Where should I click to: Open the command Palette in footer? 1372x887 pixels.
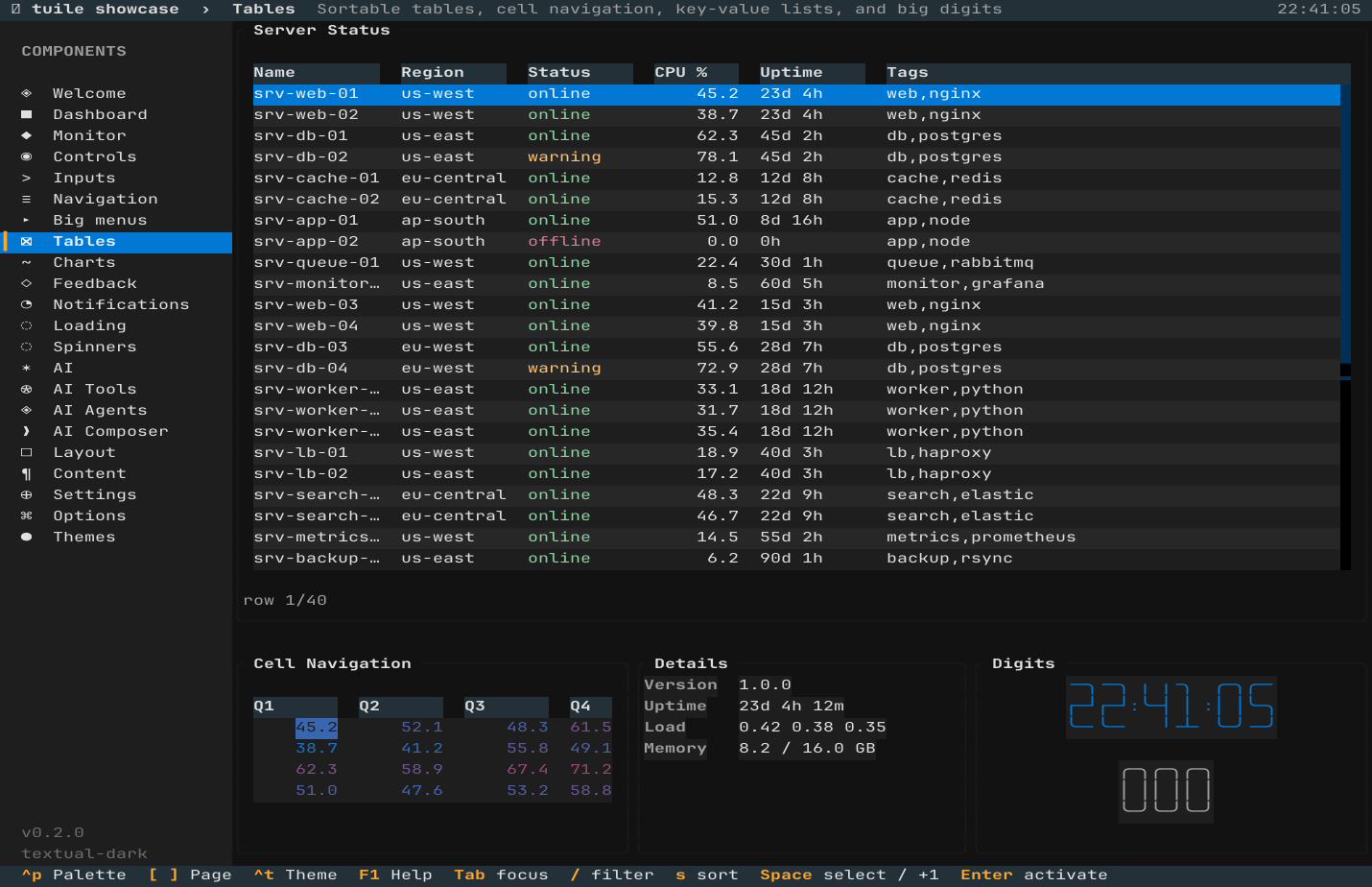click(74, 875)
